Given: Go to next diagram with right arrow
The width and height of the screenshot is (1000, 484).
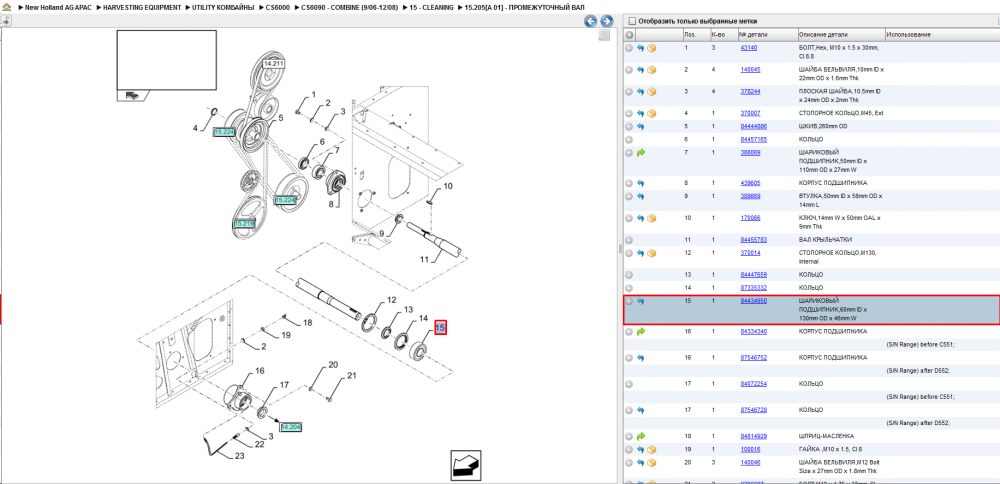Looking at the screenshot, I should pyautogui.click(x=607, y=21).
